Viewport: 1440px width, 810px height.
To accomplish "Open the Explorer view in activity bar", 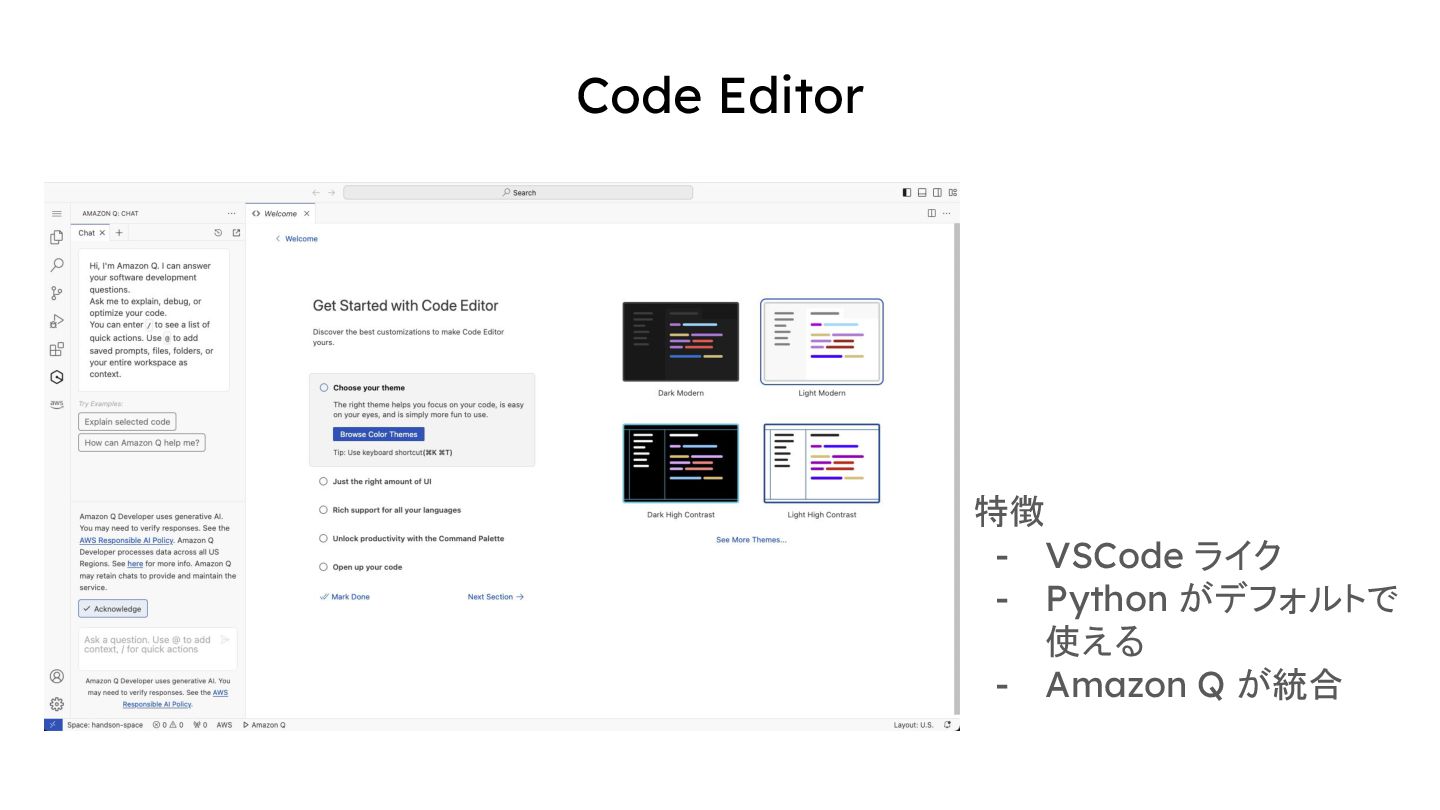I will [x=57, y=237].
